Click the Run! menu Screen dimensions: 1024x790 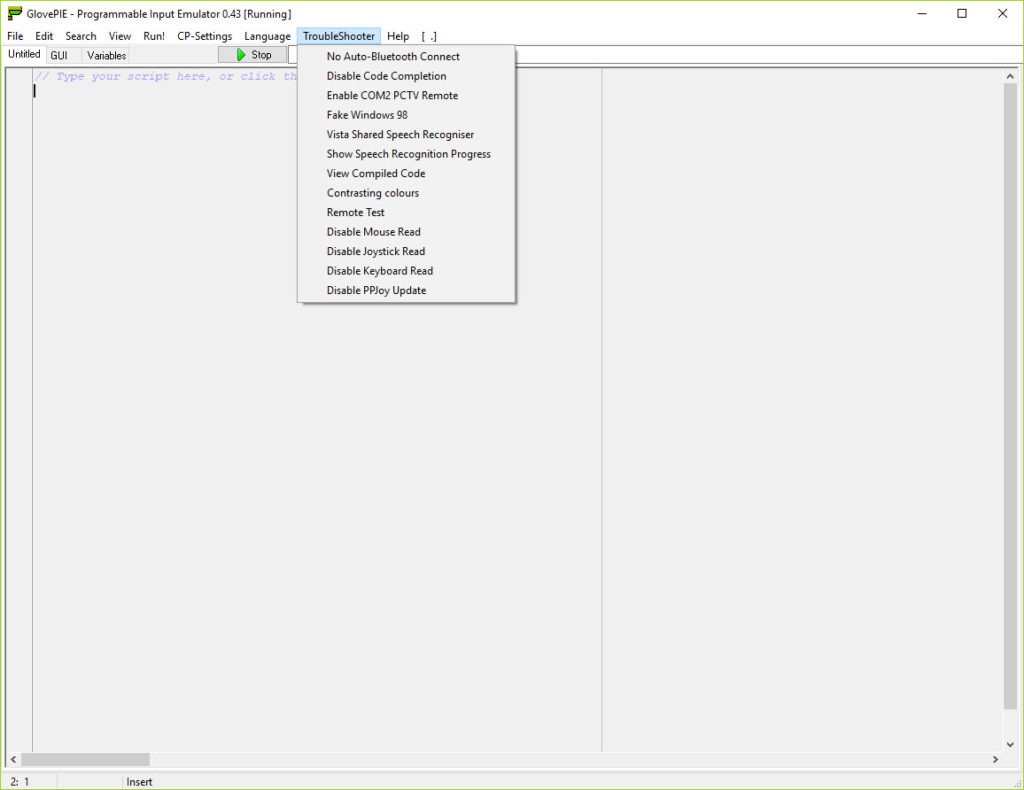point(154,36)
